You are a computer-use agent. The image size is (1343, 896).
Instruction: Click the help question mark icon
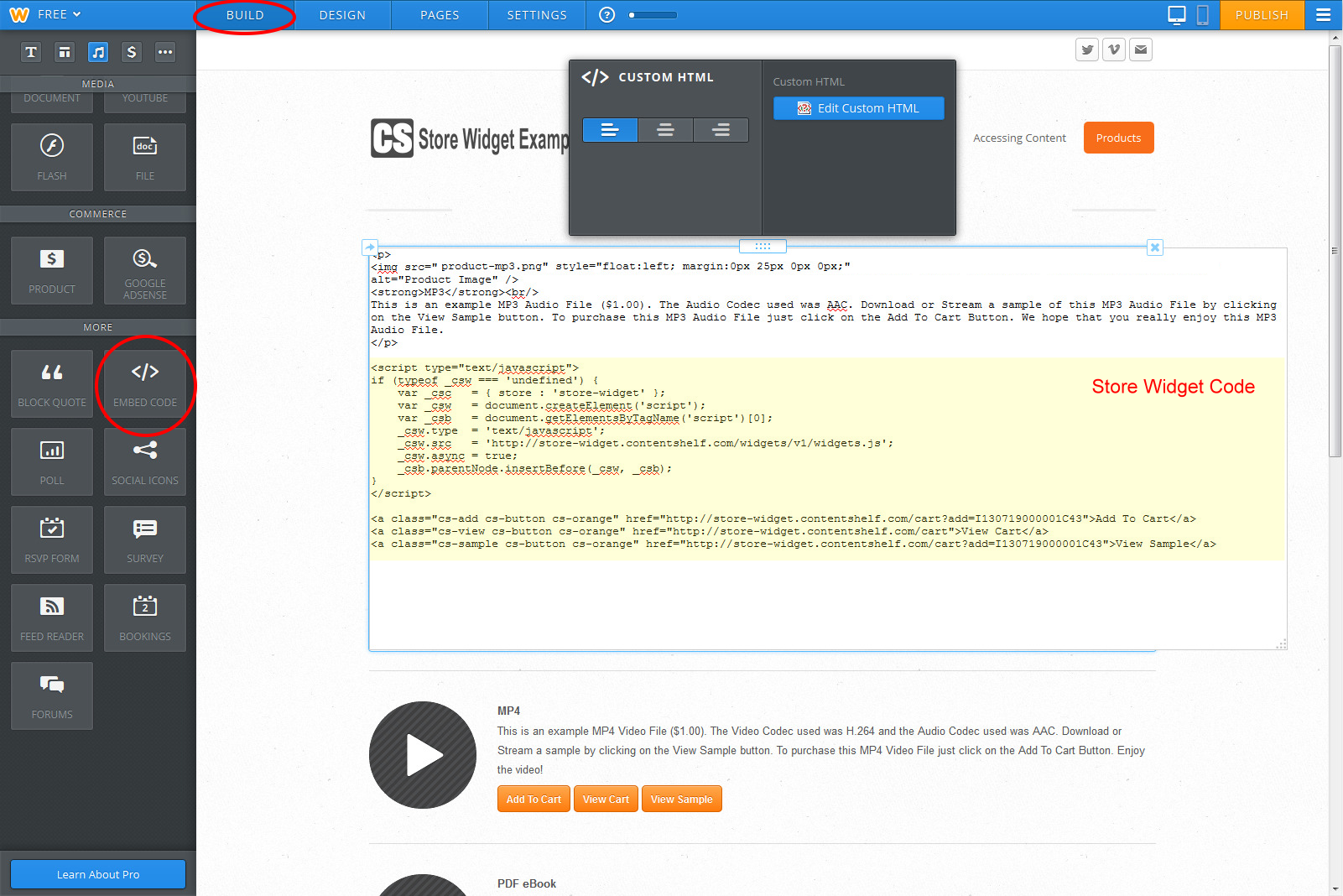607,15
